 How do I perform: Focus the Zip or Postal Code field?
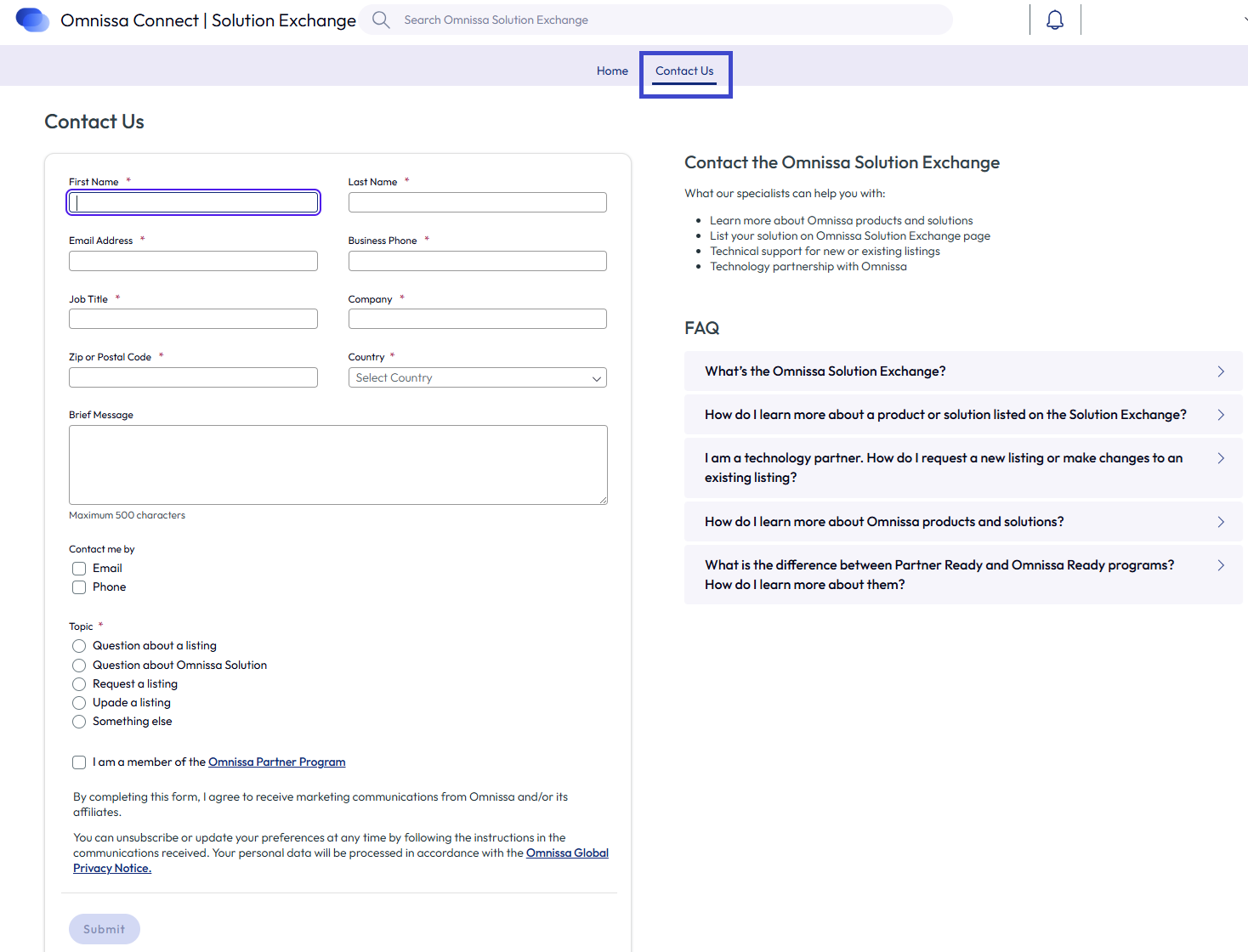click(193, 377)
